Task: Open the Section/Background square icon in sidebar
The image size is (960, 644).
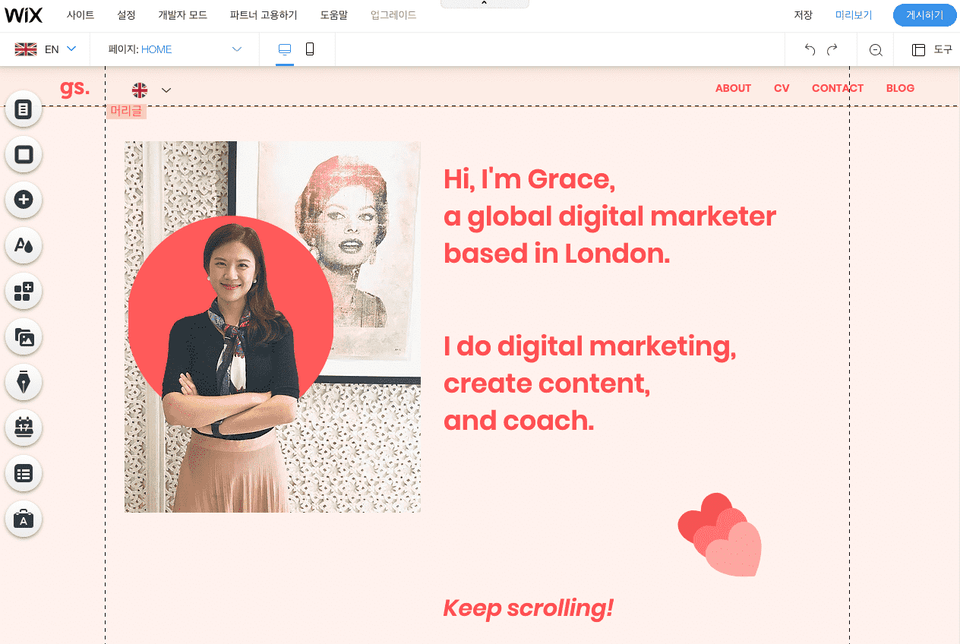Action: click(23, 154)
